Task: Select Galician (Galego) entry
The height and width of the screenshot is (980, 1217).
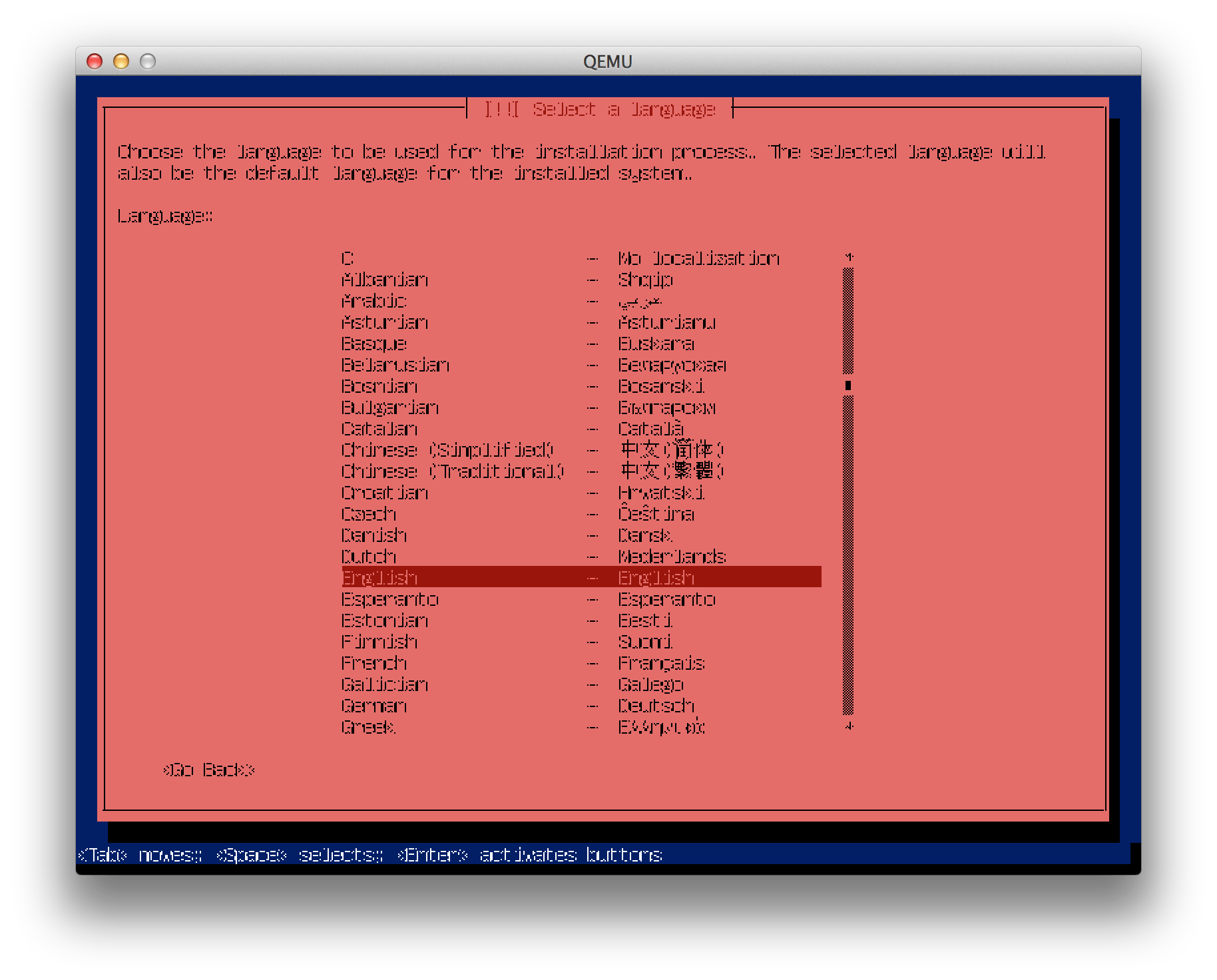Action: 581,684
